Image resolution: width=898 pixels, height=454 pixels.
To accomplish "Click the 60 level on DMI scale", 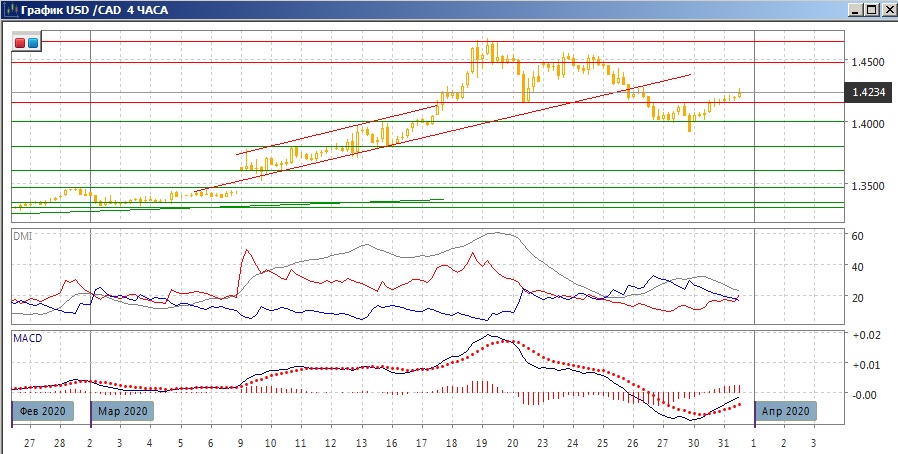I will click(856, 236).
